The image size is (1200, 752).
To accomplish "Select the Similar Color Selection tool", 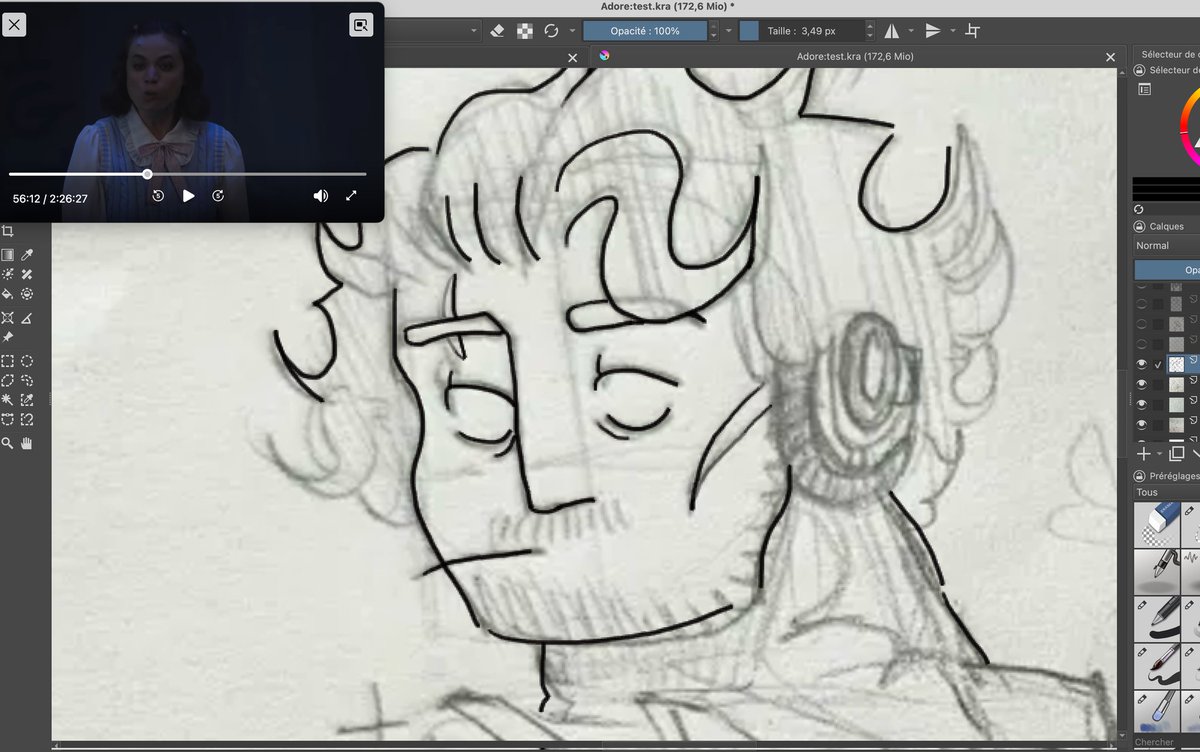I will [28, 400].
